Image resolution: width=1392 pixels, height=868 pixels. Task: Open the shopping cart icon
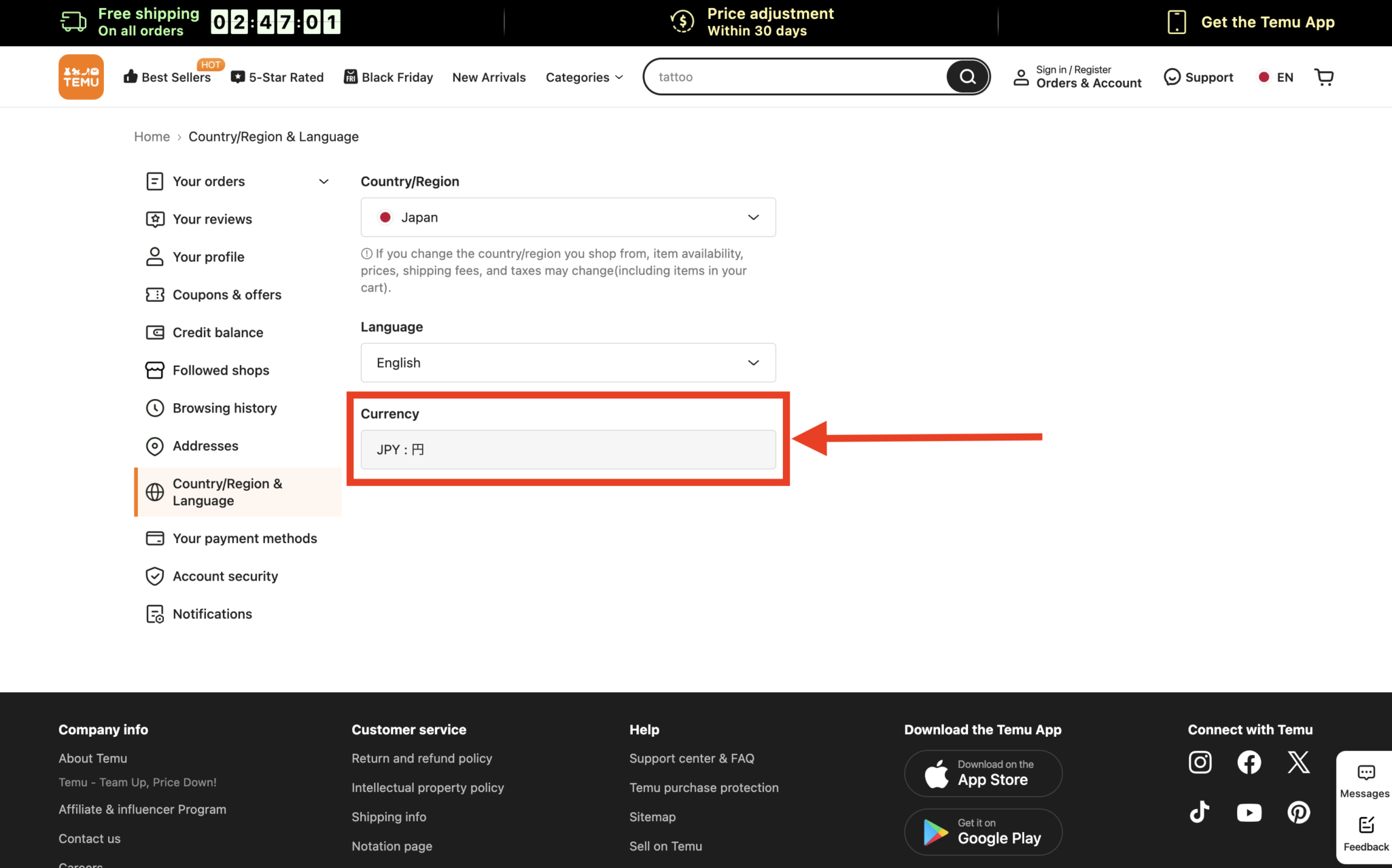(1324, 77)
